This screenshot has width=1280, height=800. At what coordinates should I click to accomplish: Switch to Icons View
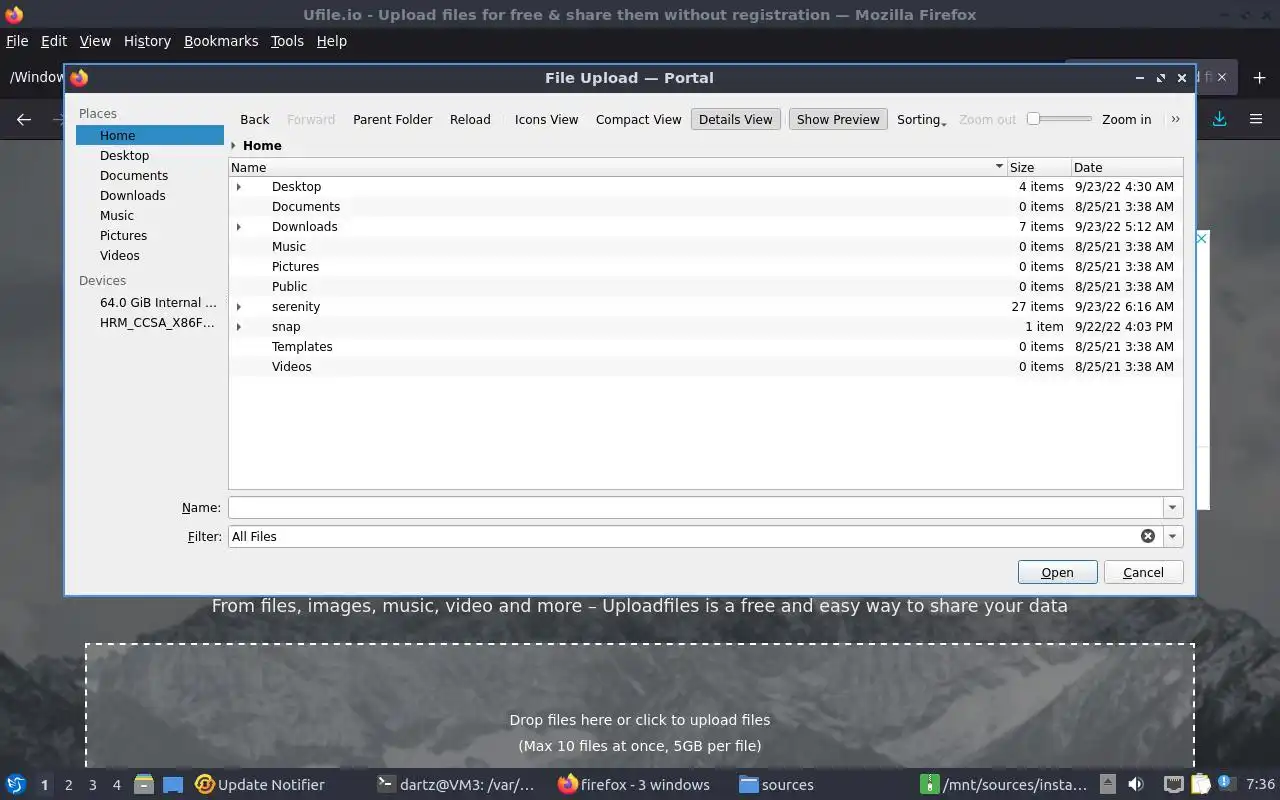(x=546, y=119)
